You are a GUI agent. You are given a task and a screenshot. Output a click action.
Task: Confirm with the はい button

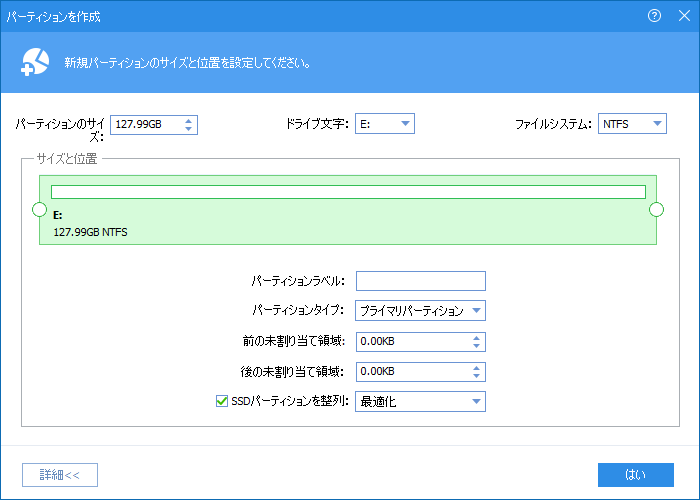pos(636,475)
